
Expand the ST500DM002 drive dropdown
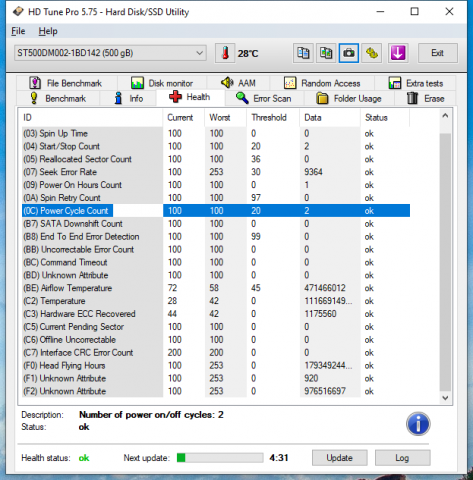tap(110, 53)
